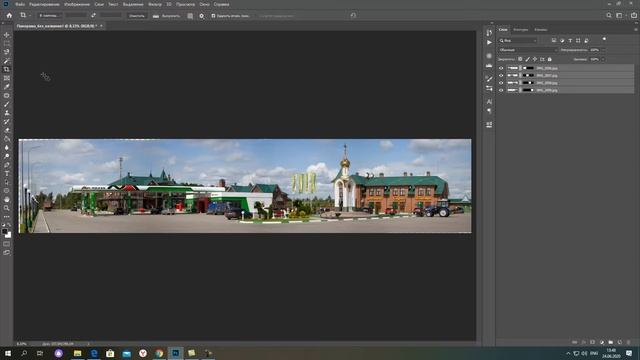Select the Blur tool
Image resolution: width=640 pixels, height=360 pixels.
7,147
